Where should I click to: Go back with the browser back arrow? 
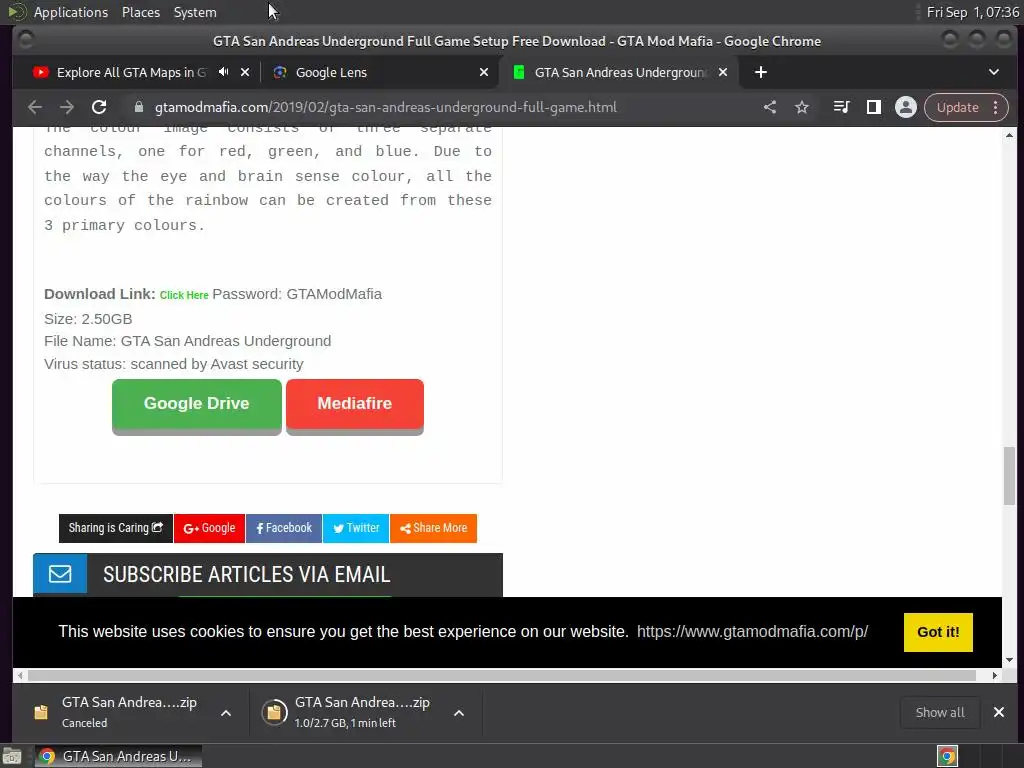[35, 107]
